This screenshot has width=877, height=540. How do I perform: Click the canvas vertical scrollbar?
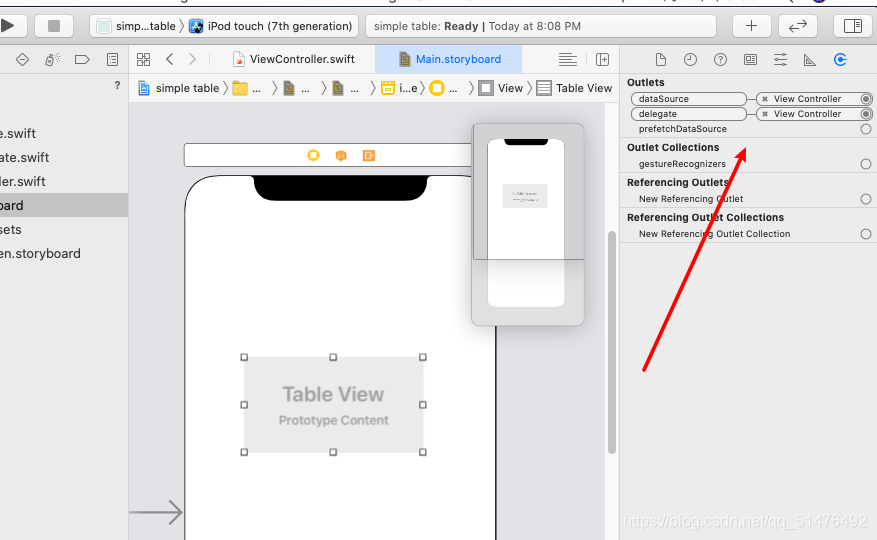pyautogui.click(x=612, y=341)
